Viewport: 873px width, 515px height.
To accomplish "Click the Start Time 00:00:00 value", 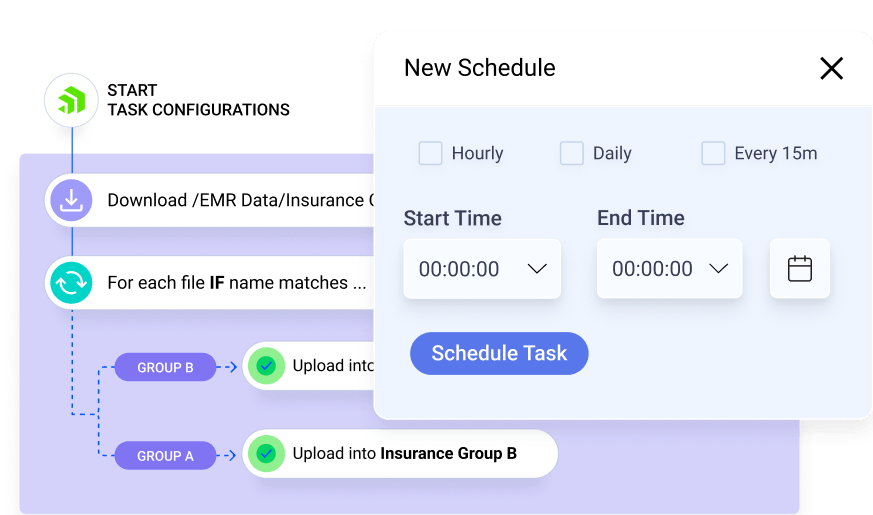I will [459, 268].
